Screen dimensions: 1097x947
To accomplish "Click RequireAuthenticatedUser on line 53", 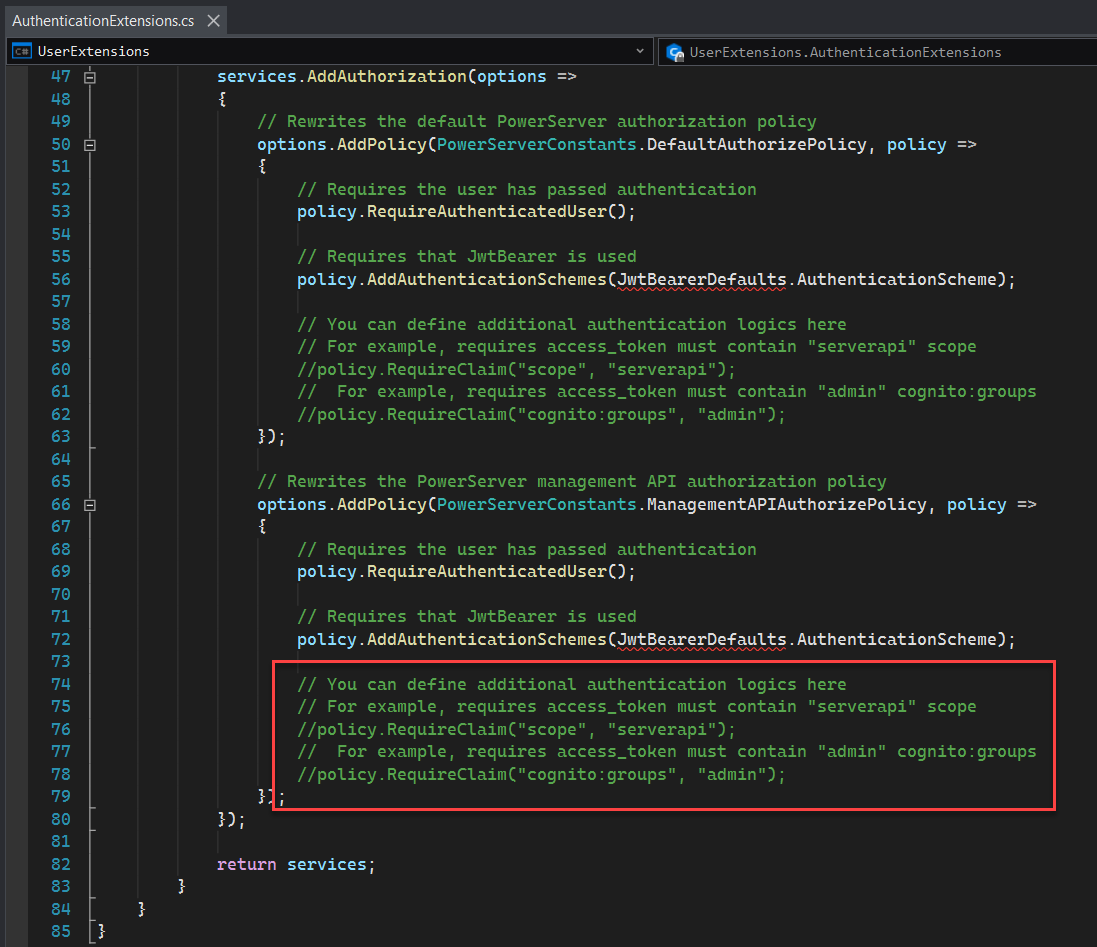I will point(487,211).
